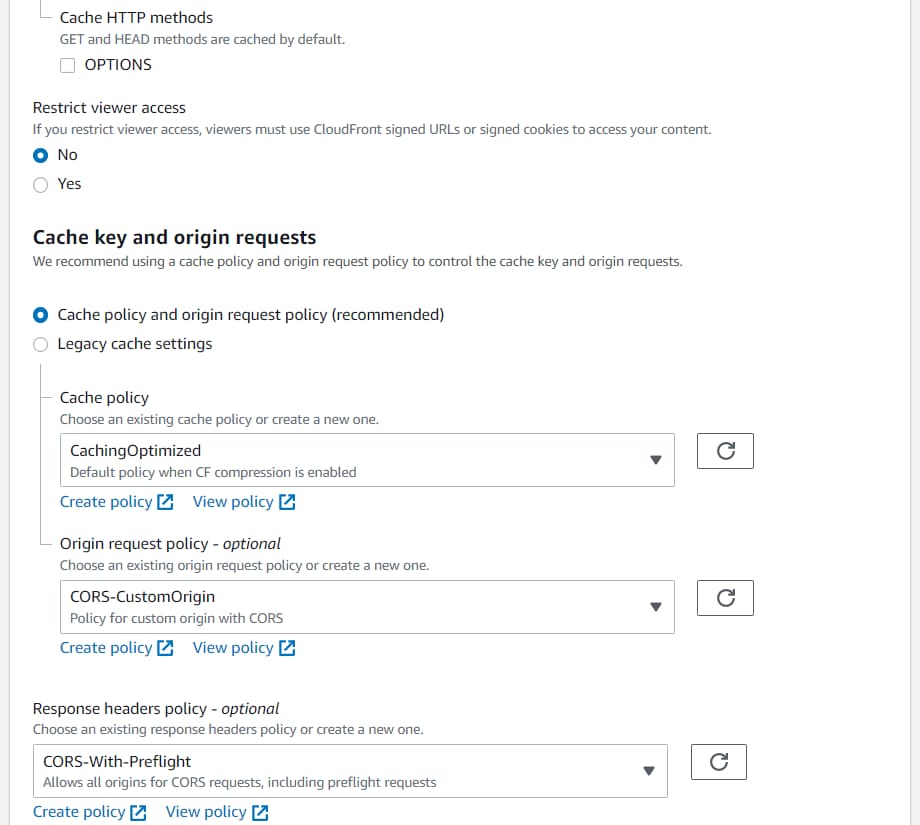
Task: Refresh the Cache policy list
Action: point(725,451)
